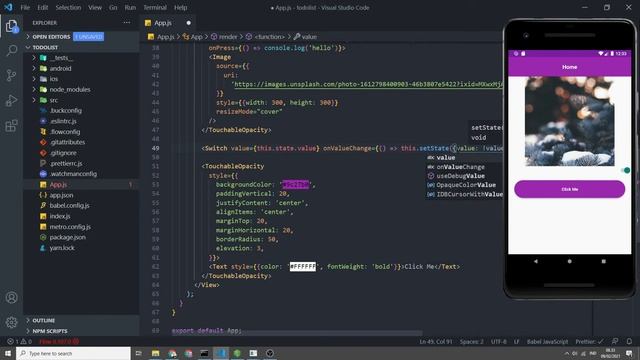Collapse the TODOLIST project section
Image resolution: width=640 pixels, height=360 pixels.
pos(45,47)
